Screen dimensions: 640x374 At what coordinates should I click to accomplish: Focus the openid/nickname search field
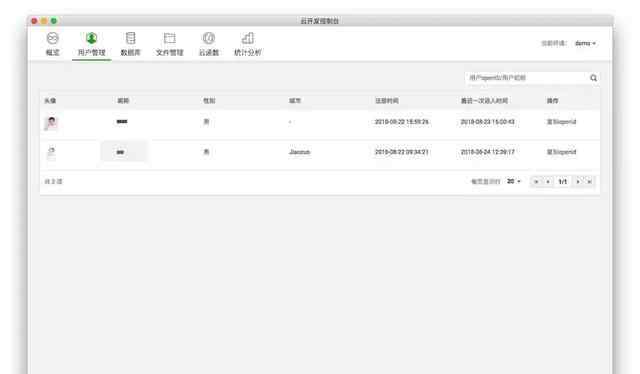coord(527,78)
